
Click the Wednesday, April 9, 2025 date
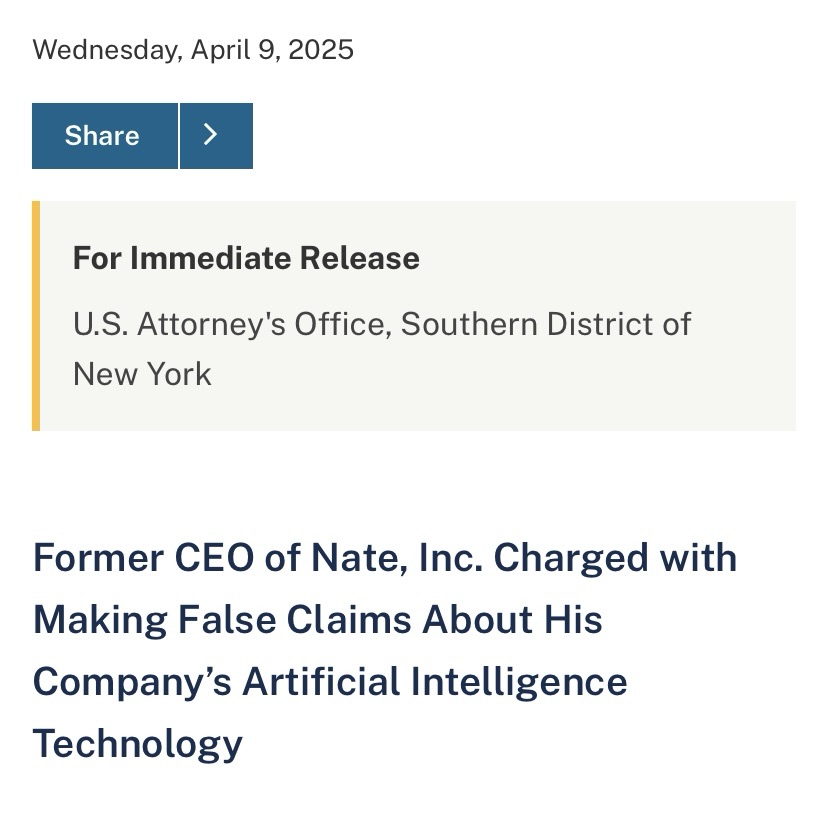coord(193,50)
